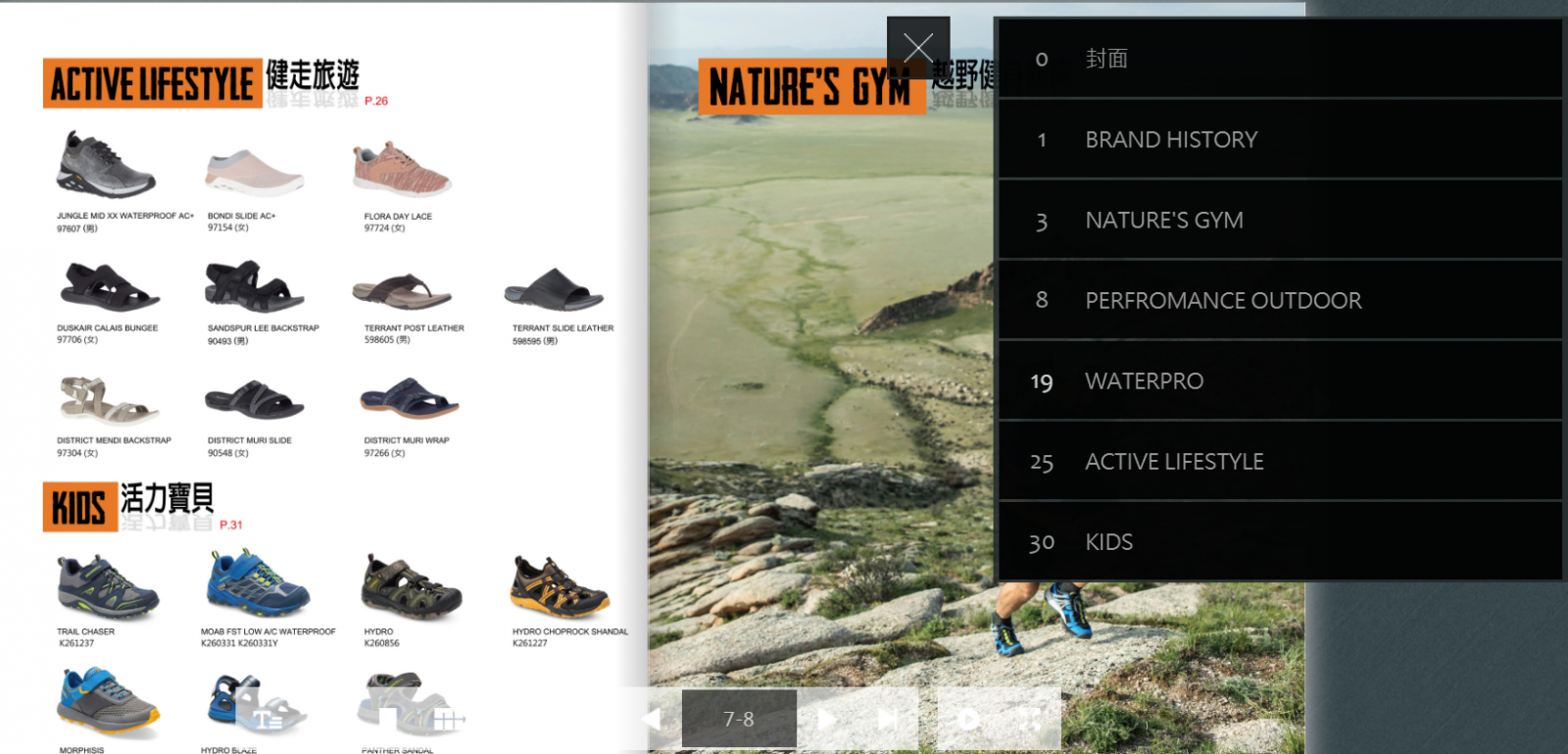The width and height of the screenshot is (1568, 754).
Task: Select ACTIVE LIFESTYLE contents entry
Action: (1280, 461)
